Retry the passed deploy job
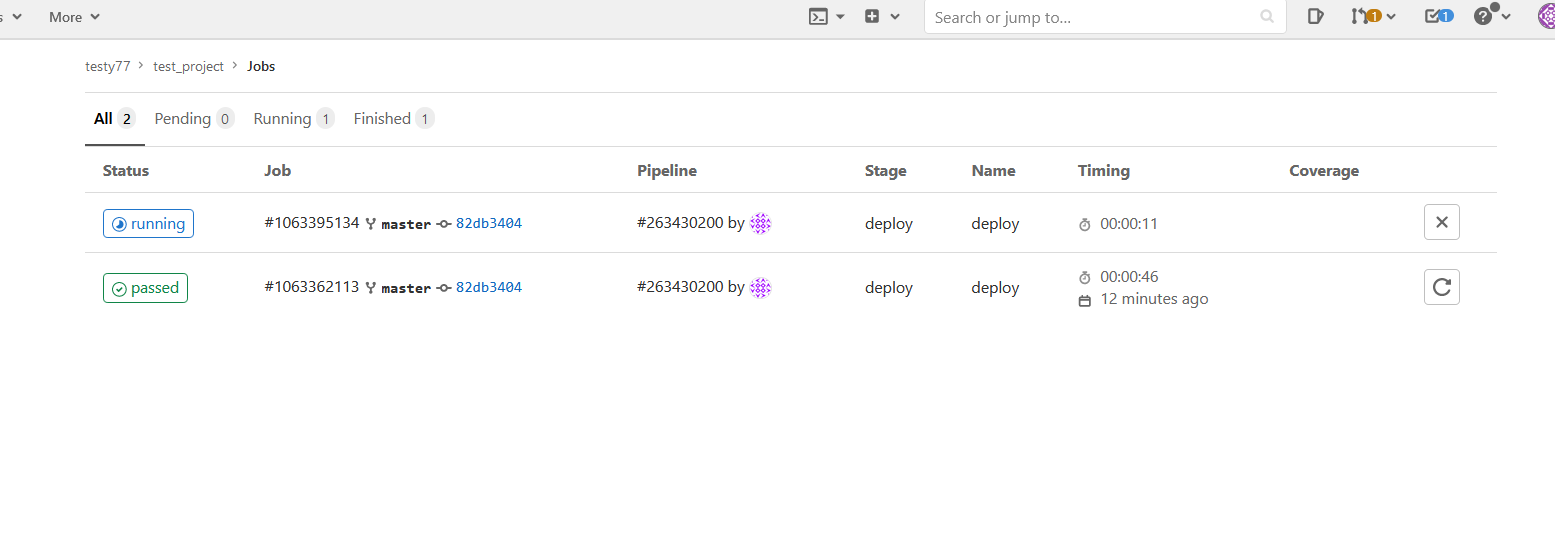Screen dimensions: 1555x543 (1441, 287)
